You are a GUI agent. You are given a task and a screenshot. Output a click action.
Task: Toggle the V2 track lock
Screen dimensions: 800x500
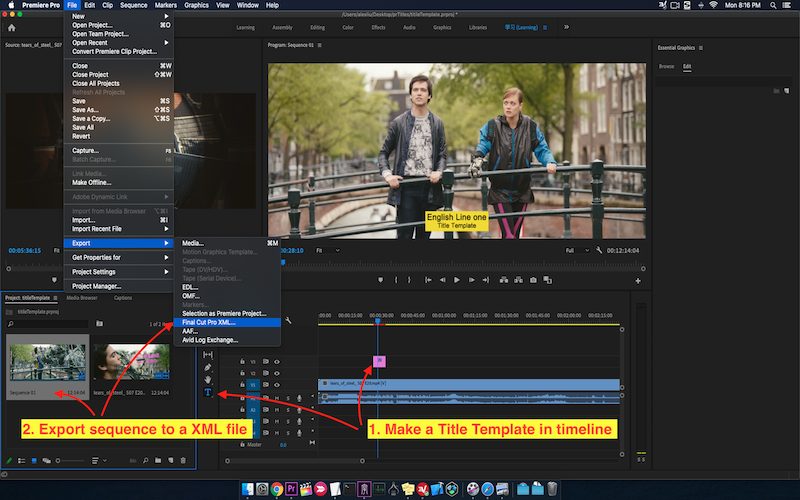(242, 373)
